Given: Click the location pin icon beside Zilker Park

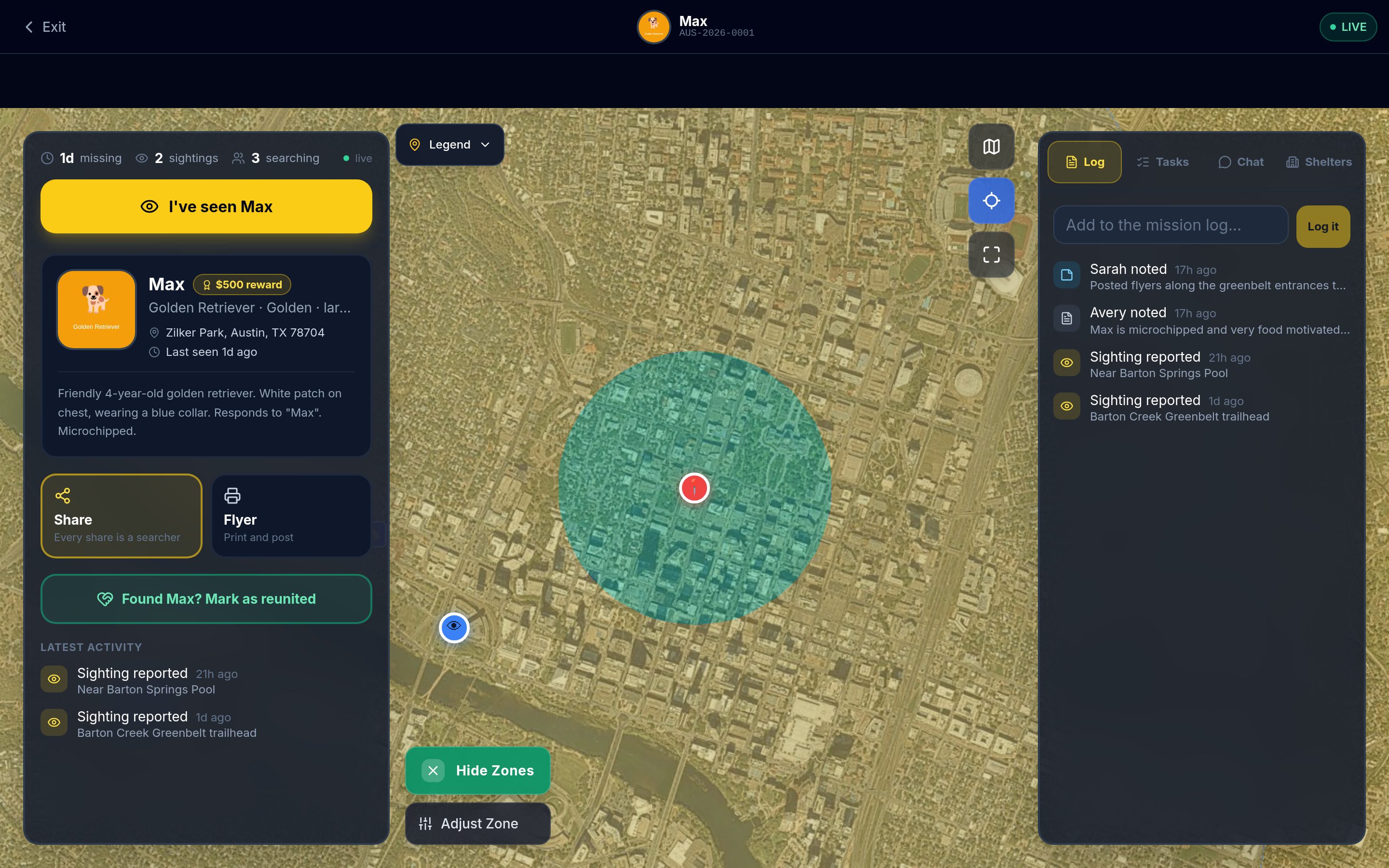Looking at the screenshot, I should [x=154, y=333].
